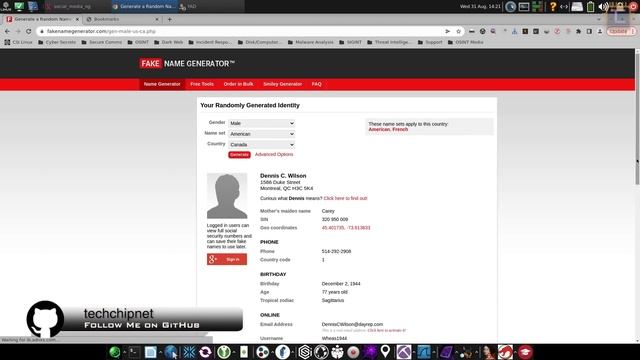Screen dimensions: 640x360
Task: Open the Malware Analysis bookmark folder
Action: click(311, 42)
